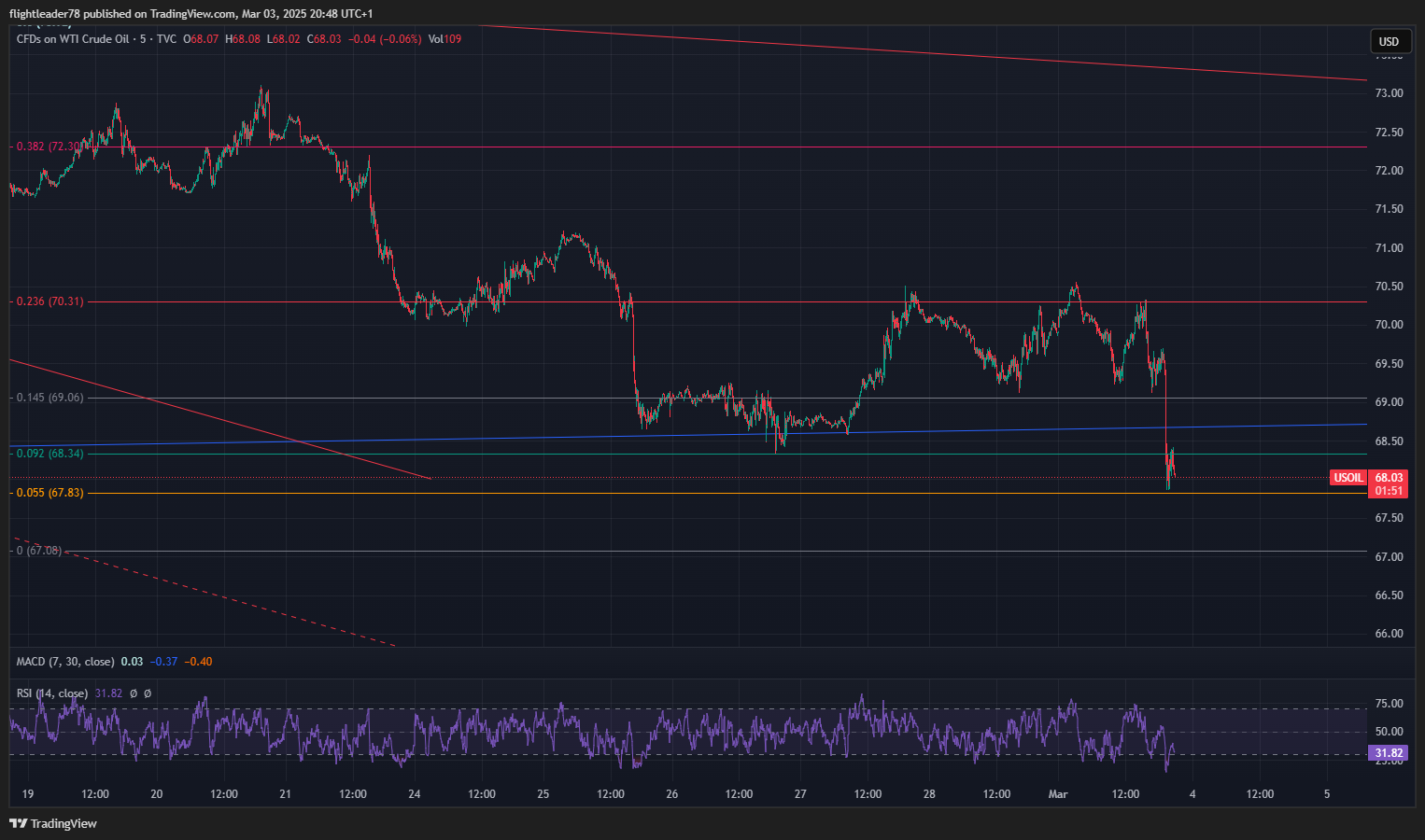The height and width of the screenshot is (840, 1425).
Task: Click date 28 on the time axis
Action: click(929, 794)
